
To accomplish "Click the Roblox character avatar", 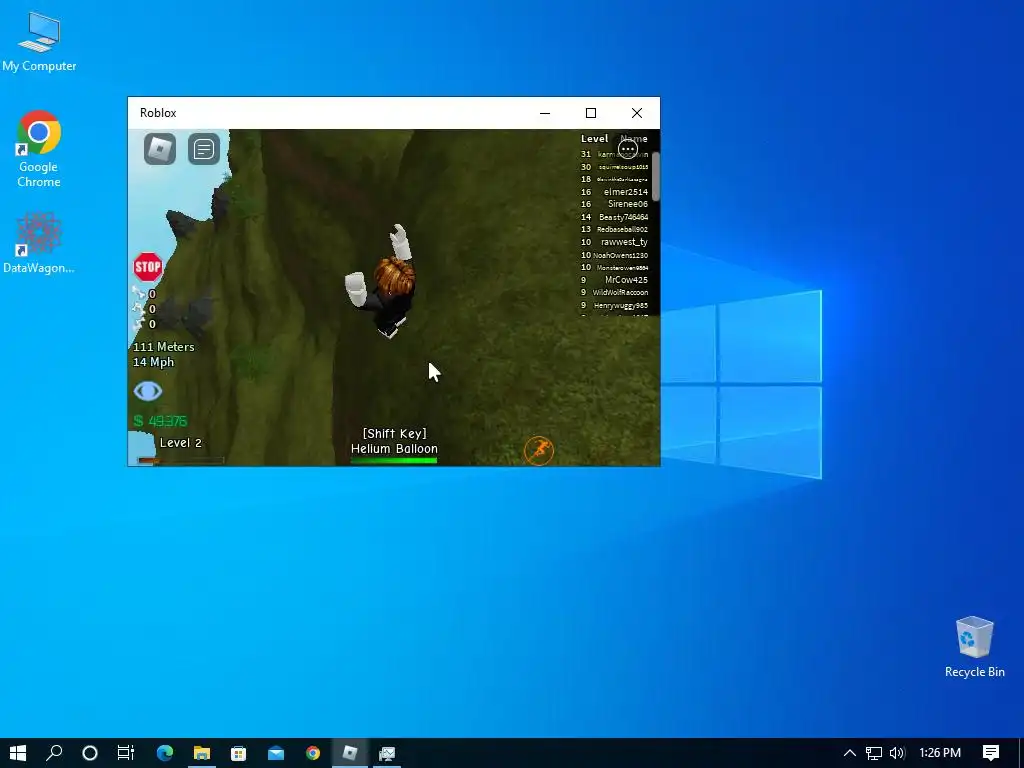I will [382, 283].
